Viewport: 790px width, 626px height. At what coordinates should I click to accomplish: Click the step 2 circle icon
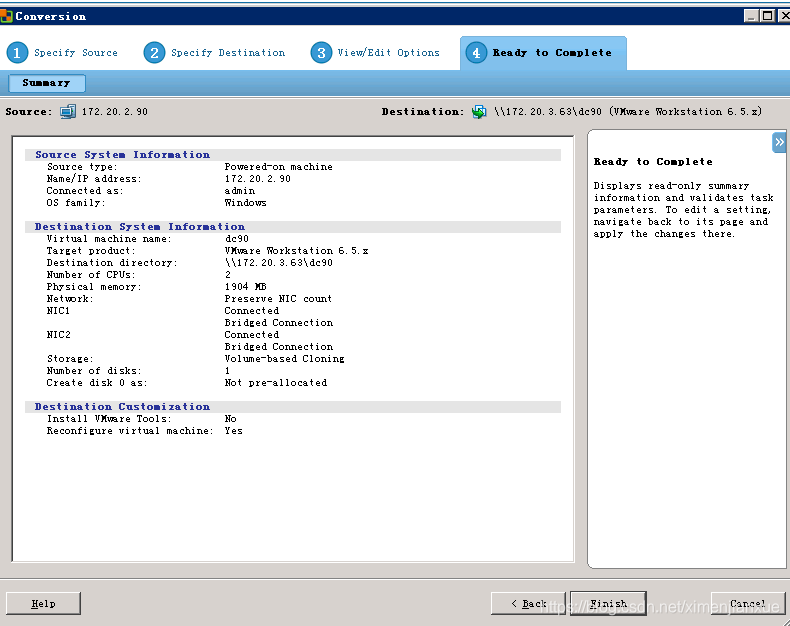[x=154, y=52]
